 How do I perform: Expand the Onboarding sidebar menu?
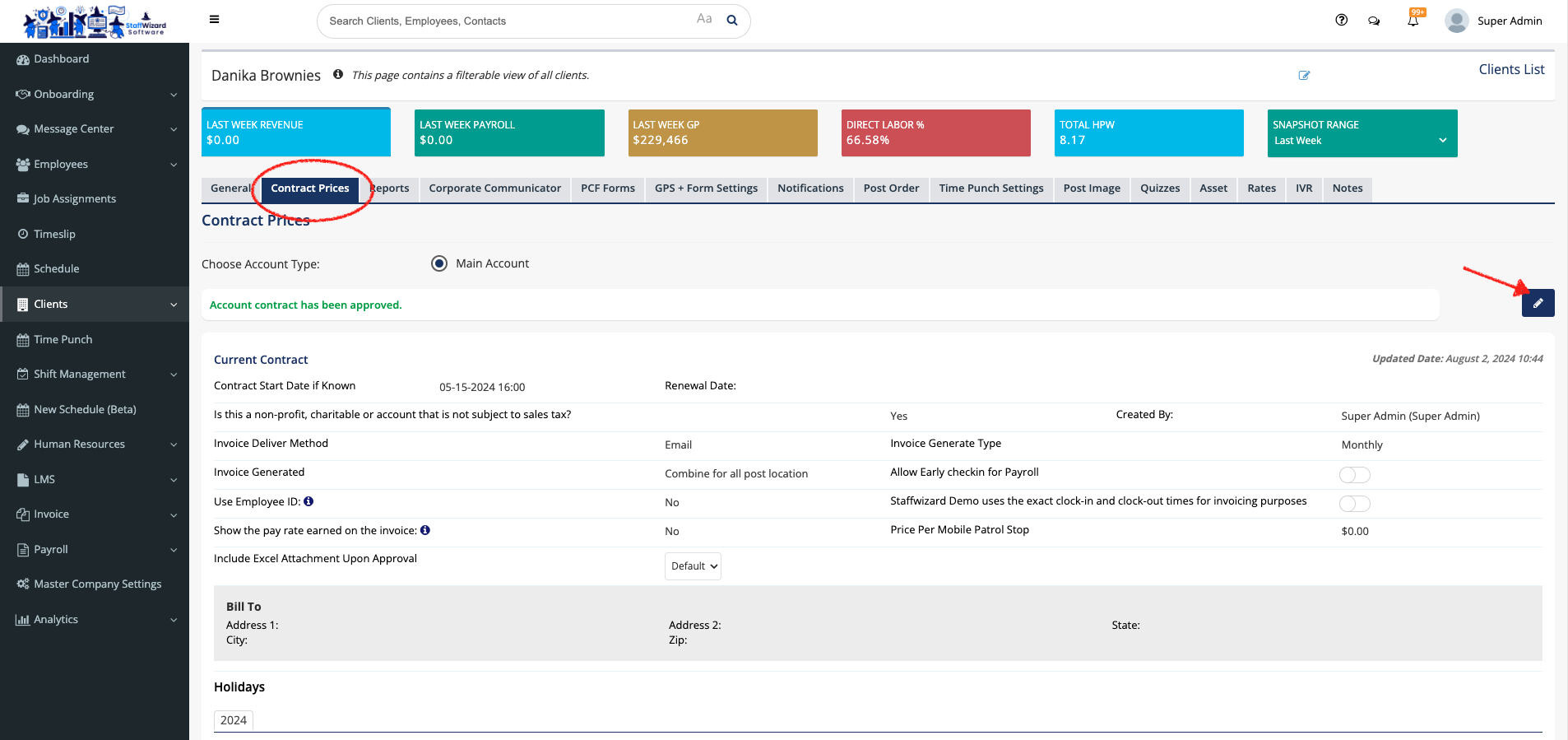click(95, 94)
